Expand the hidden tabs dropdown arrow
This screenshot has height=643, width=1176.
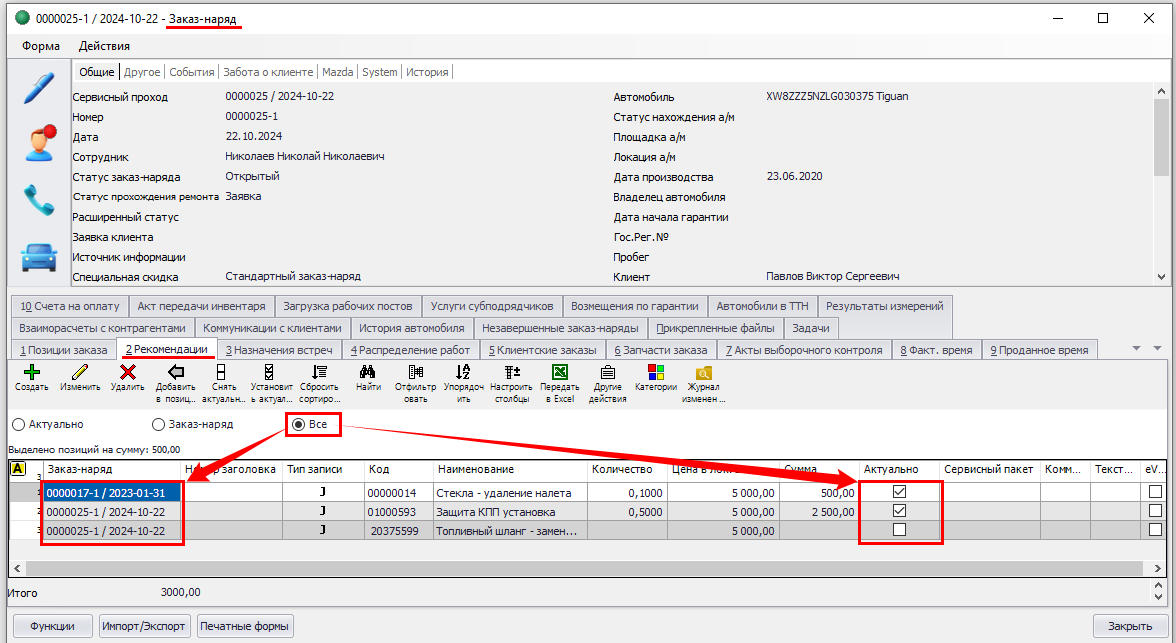pos(1136,349)
